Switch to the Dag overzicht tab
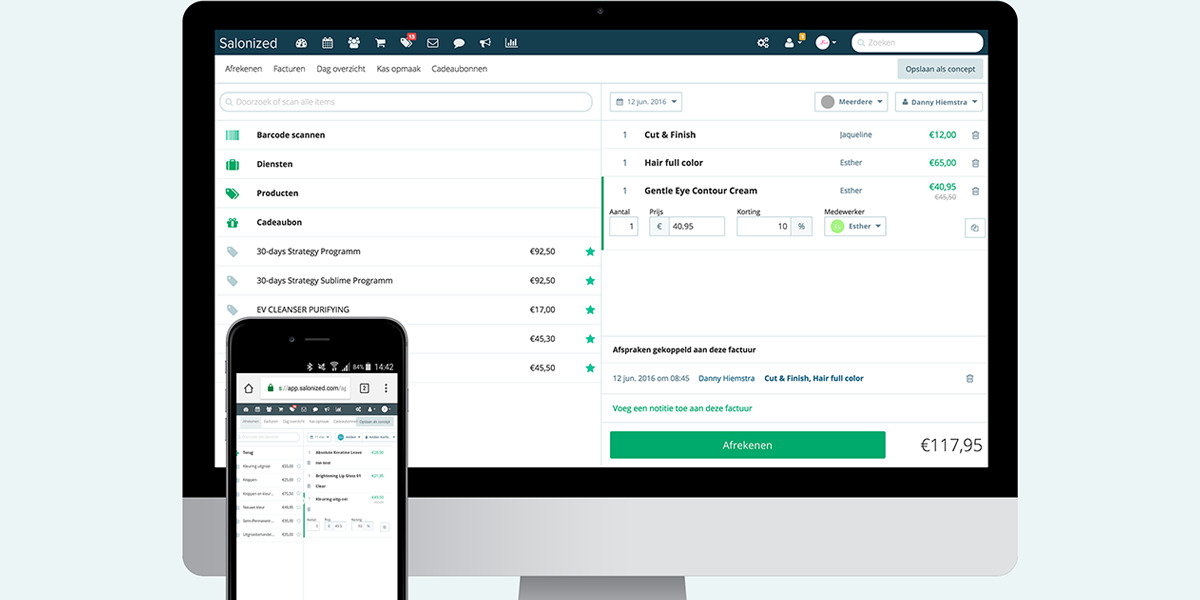The image size is (1200, 600). click(x=341, y=69)
